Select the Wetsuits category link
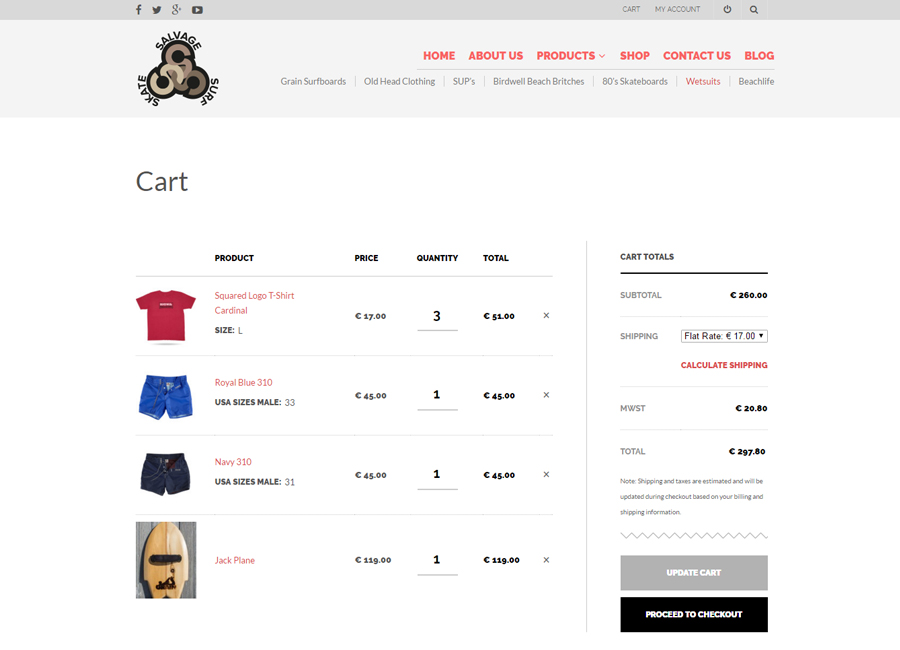The width and height of the screenshot is (900, 650). click(x=703, y=81)
